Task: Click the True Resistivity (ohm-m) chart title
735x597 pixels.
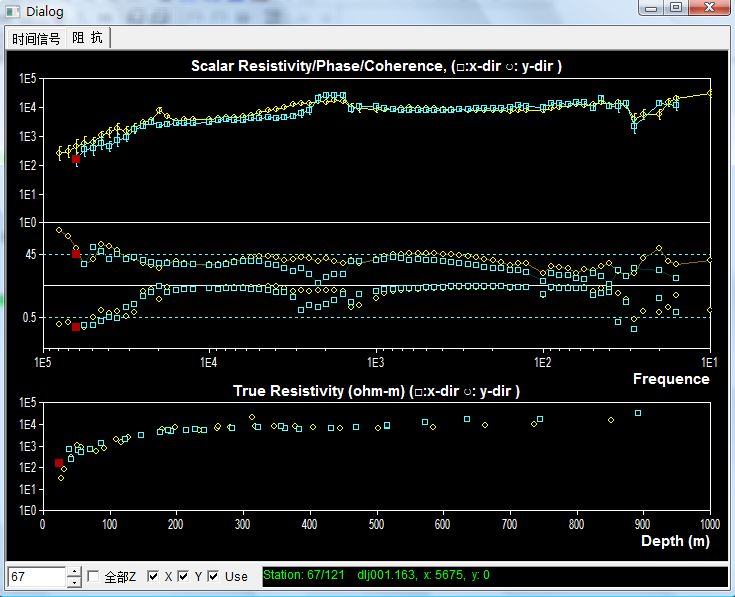Action: click(x=376, y=391)
